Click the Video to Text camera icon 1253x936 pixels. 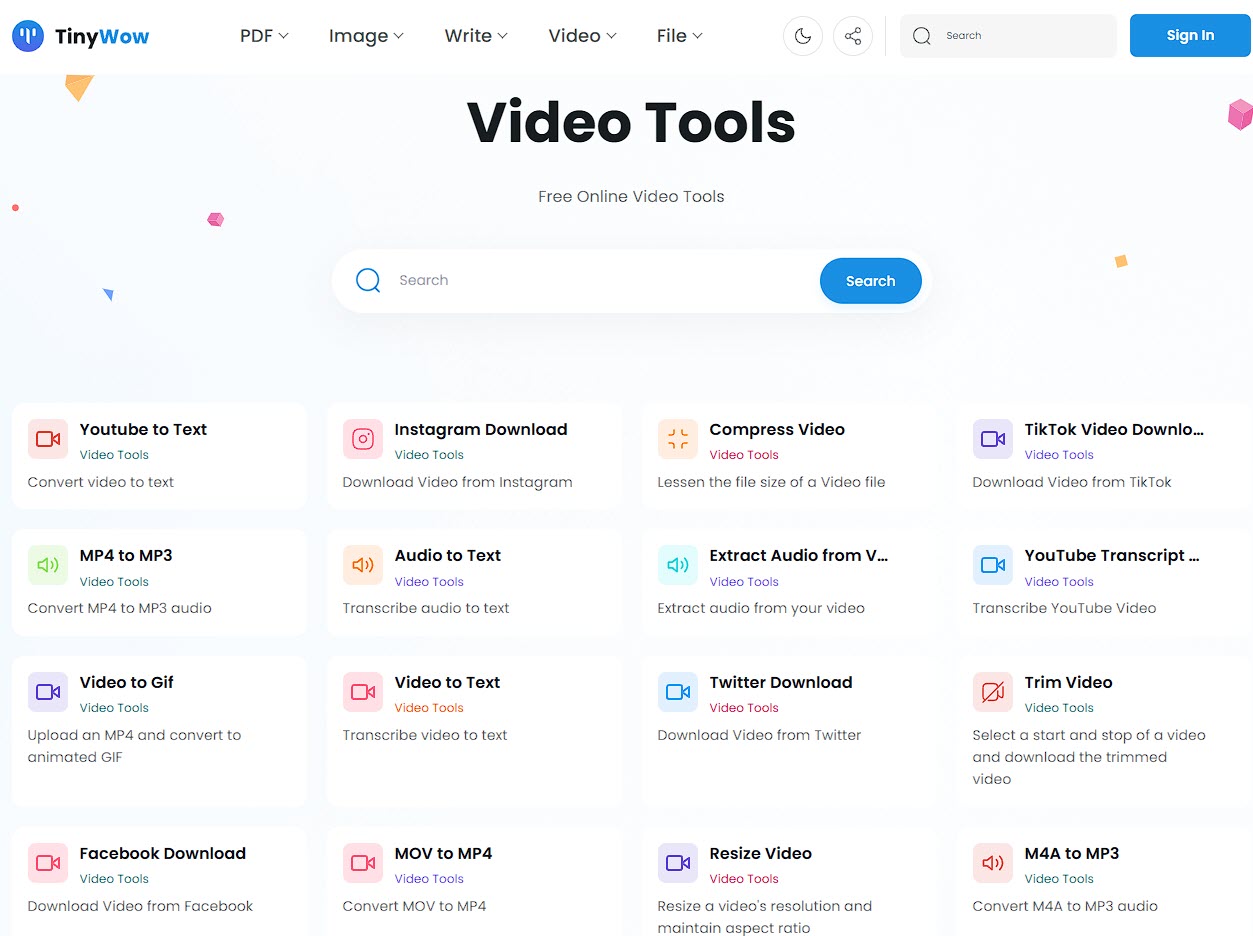[x=363, y=692]
